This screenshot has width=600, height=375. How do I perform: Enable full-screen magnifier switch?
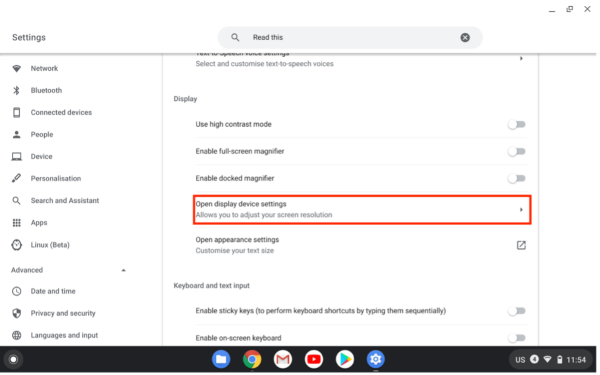click(x=517, y=152)
